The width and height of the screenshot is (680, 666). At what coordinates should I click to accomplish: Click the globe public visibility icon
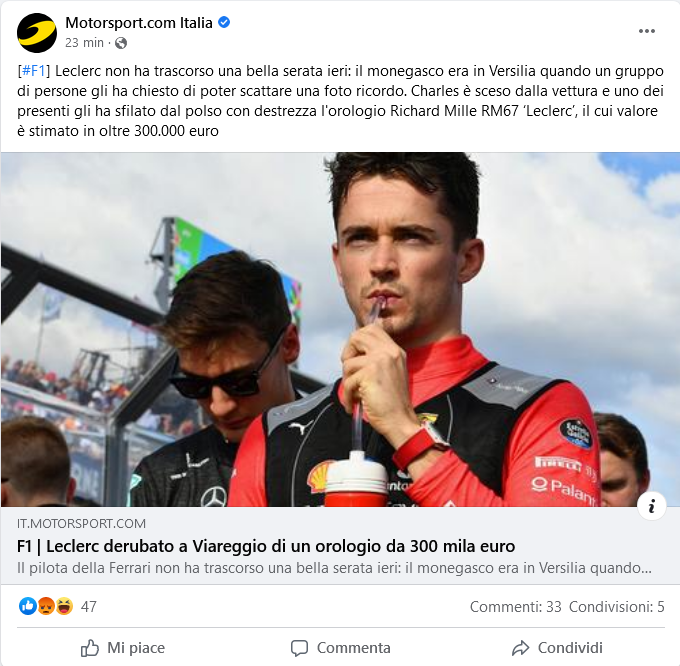[x=121, y=43]
